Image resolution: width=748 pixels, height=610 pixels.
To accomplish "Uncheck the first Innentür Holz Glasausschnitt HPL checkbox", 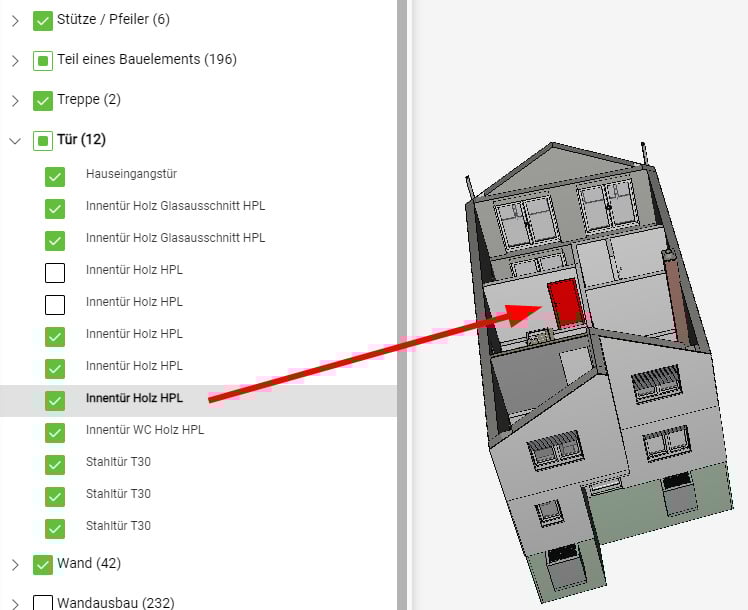I will 55,209.
